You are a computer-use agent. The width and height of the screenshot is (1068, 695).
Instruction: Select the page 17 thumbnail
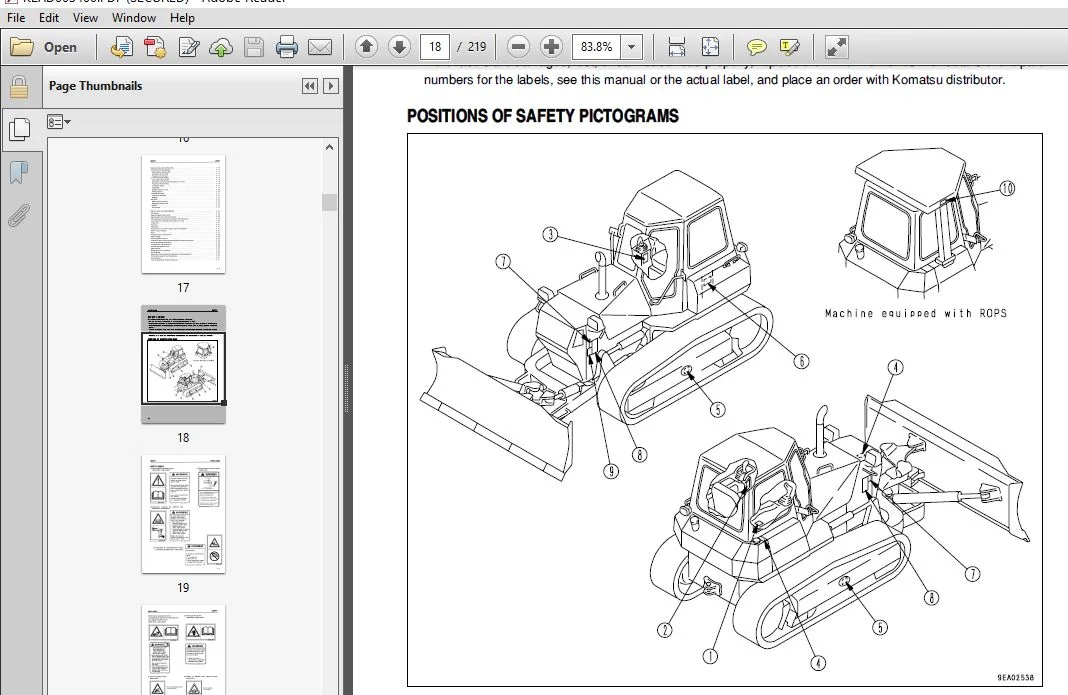[183, 214]
